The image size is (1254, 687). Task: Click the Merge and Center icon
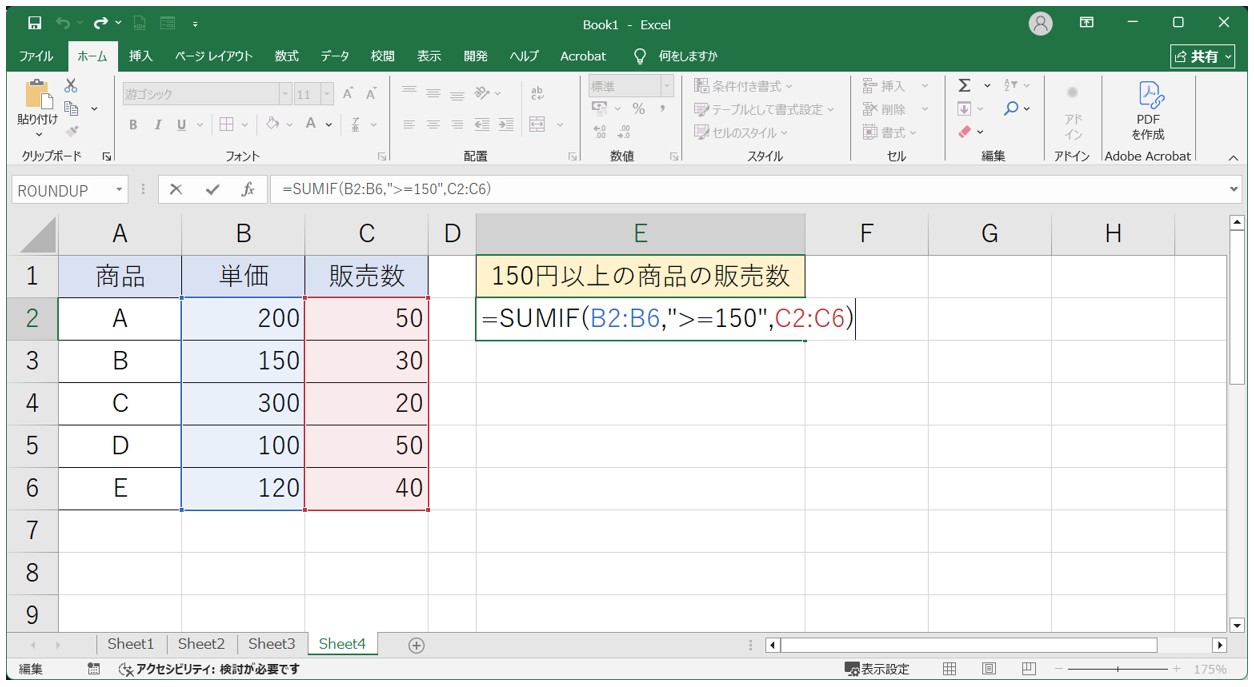coord(537,125)
